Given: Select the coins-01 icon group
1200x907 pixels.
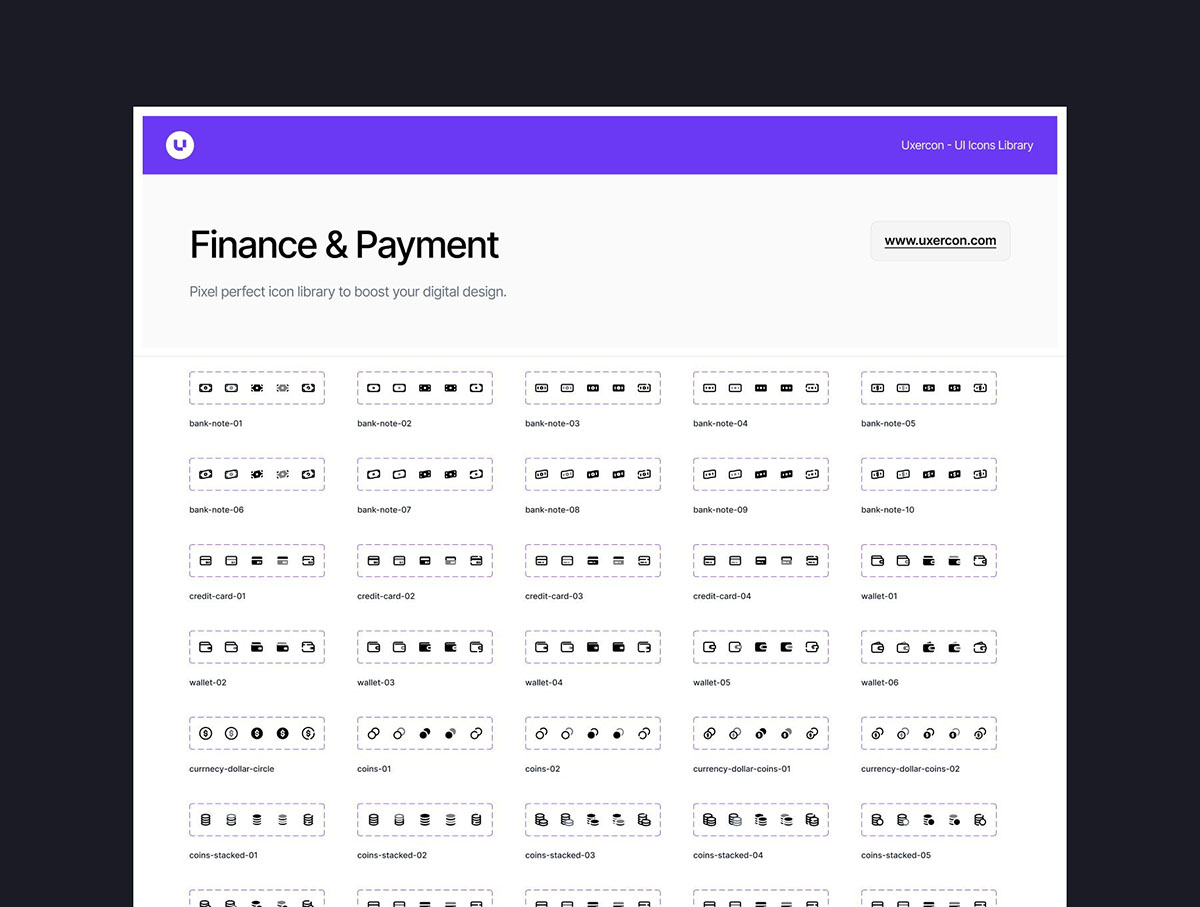Looking at the screenshot, I should (x=425, y=733).
